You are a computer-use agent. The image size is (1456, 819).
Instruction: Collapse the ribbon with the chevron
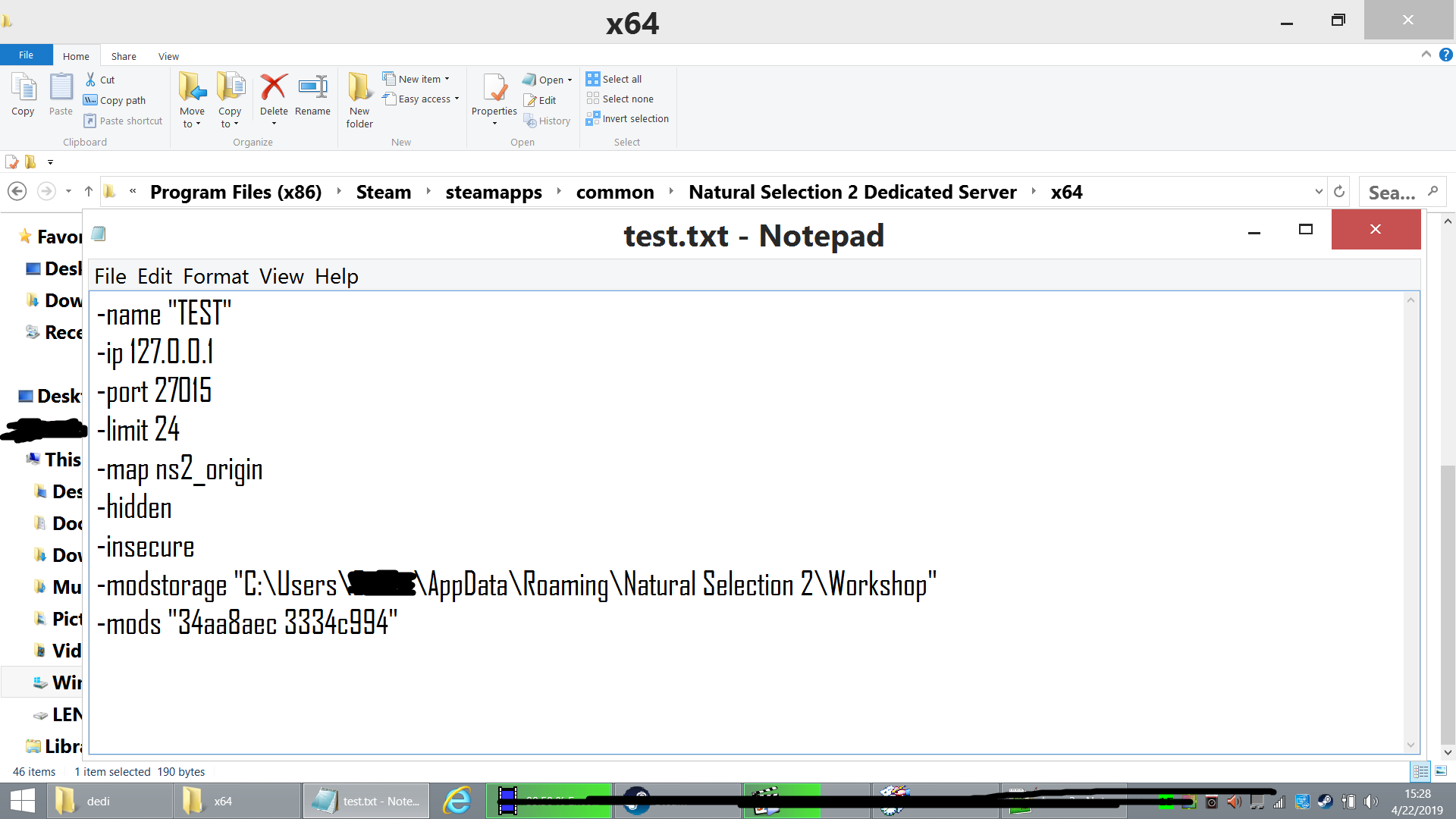(1426, 55)
